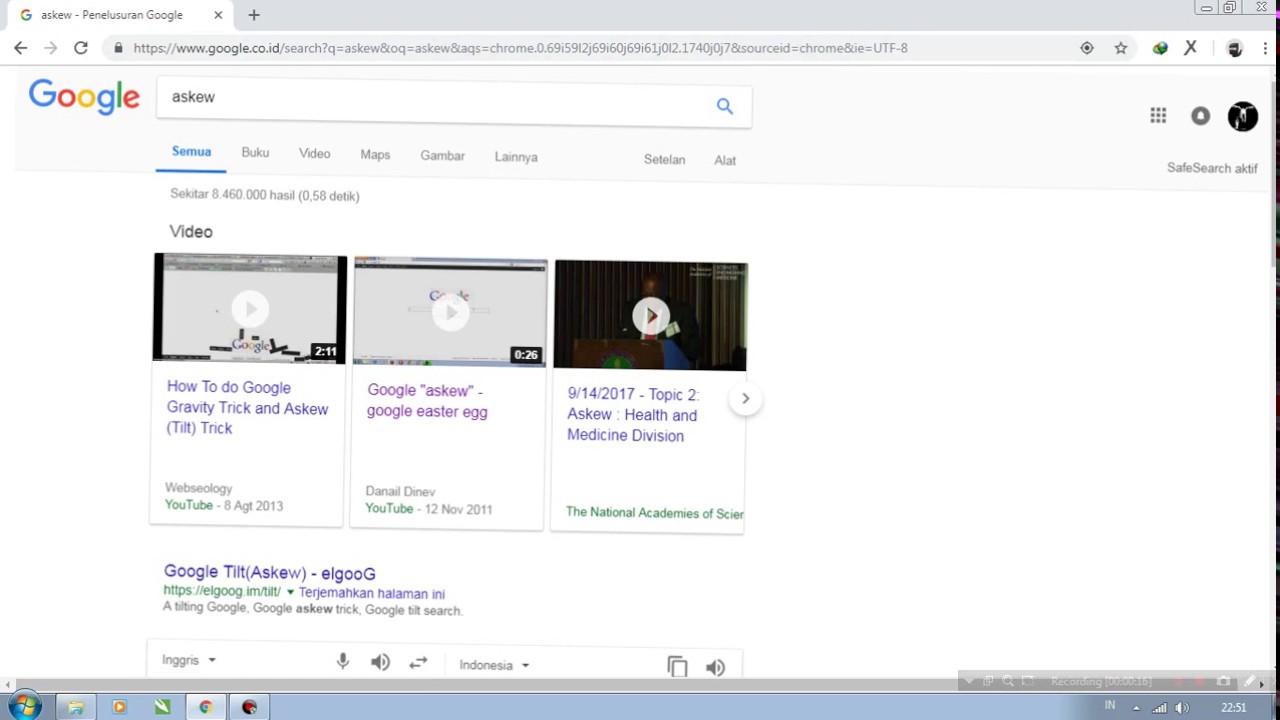Open the Setelan settings menu

(x=664, y=160)
